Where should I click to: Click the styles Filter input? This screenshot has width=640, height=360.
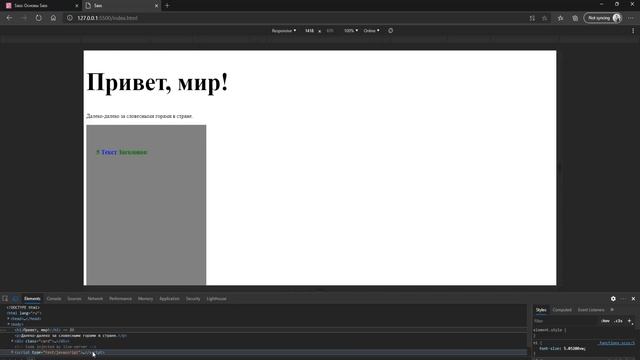[565, 321]
